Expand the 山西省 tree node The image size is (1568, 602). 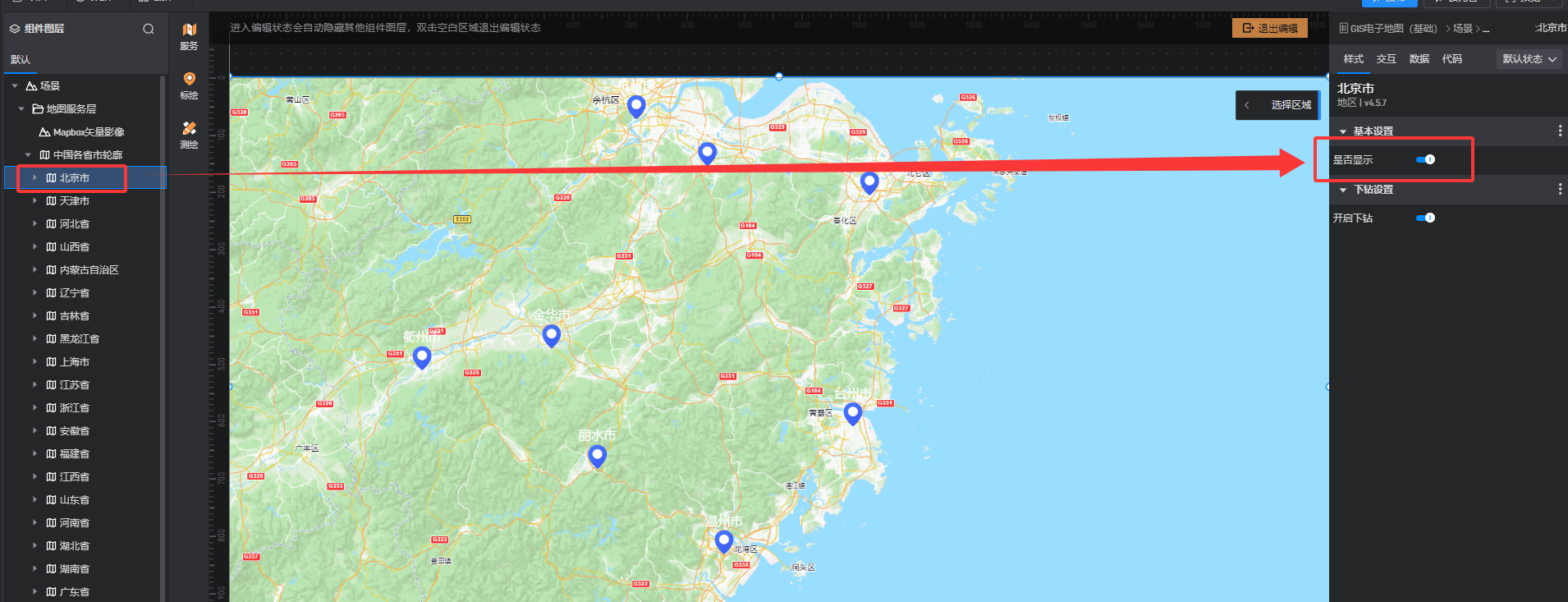(x=34, y=247)
